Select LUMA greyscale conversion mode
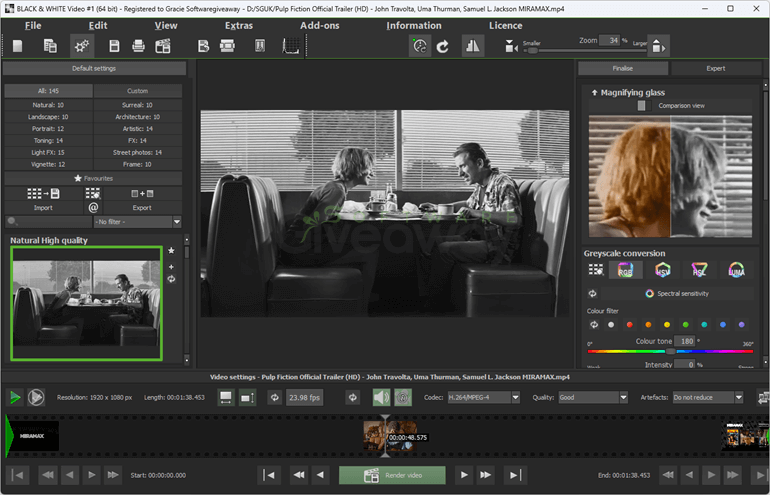Viewport: 770px width, 495px height. pos(736,270)
